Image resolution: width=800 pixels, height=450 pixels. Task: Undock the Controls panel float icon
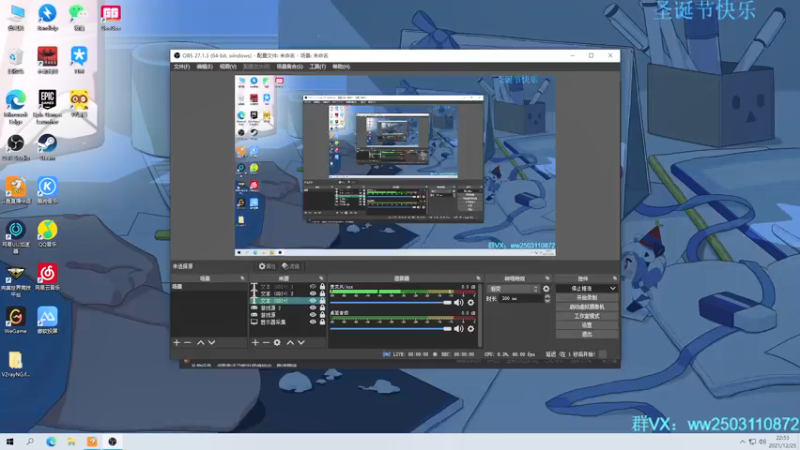tap(615, 278)
